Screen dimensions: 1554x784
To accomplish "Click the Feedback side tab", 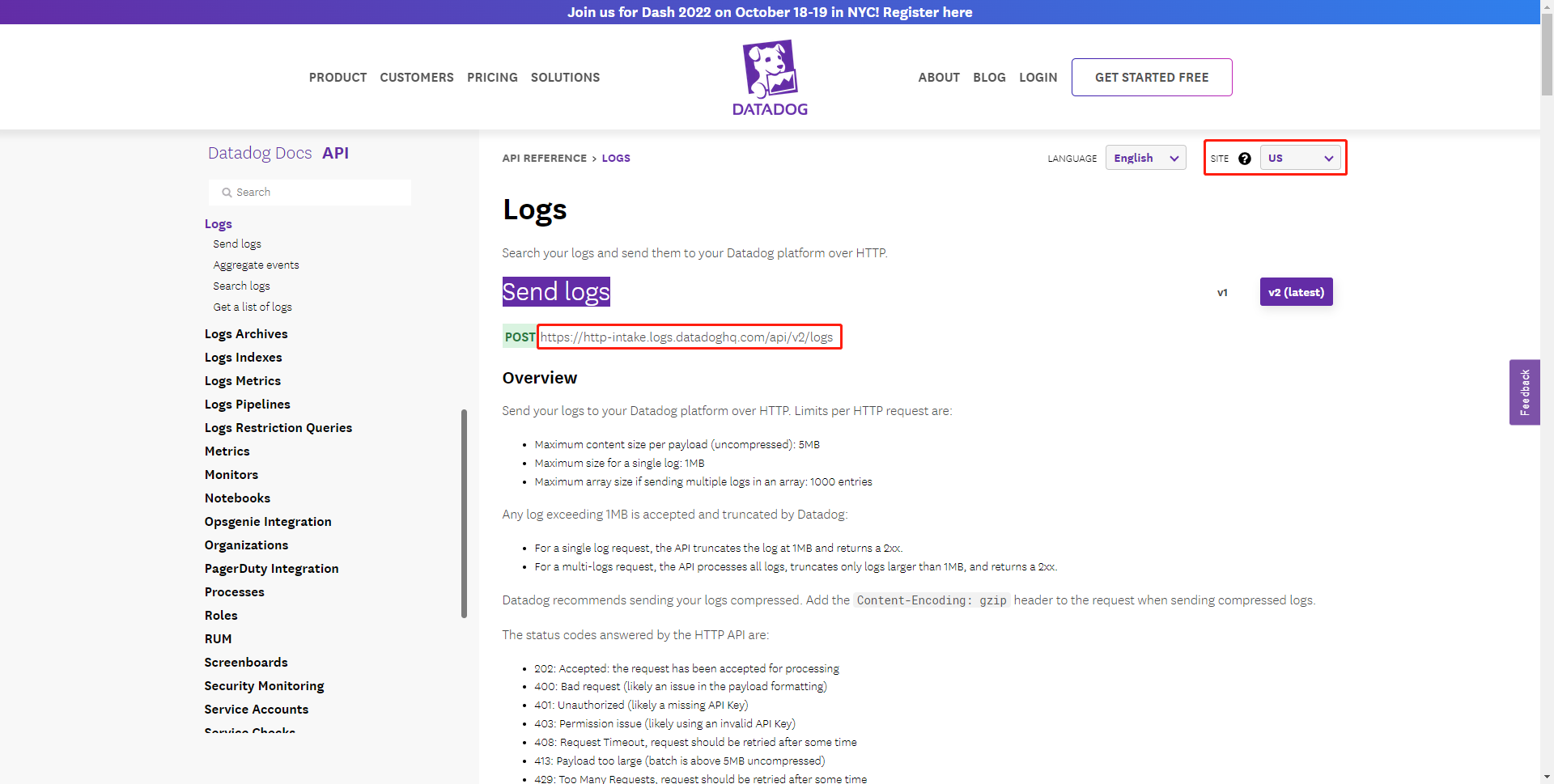I will pyautogui.click(x=1524, y=392).
